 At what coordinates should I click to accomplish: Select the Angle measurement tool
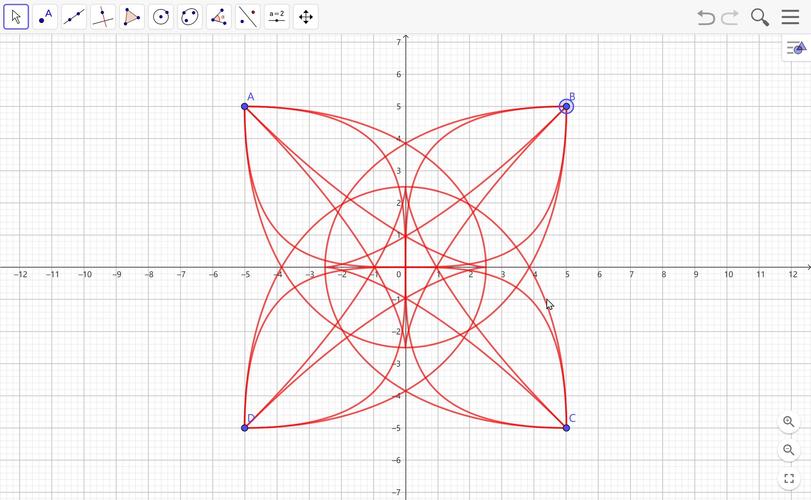click(x=219, y=17)
